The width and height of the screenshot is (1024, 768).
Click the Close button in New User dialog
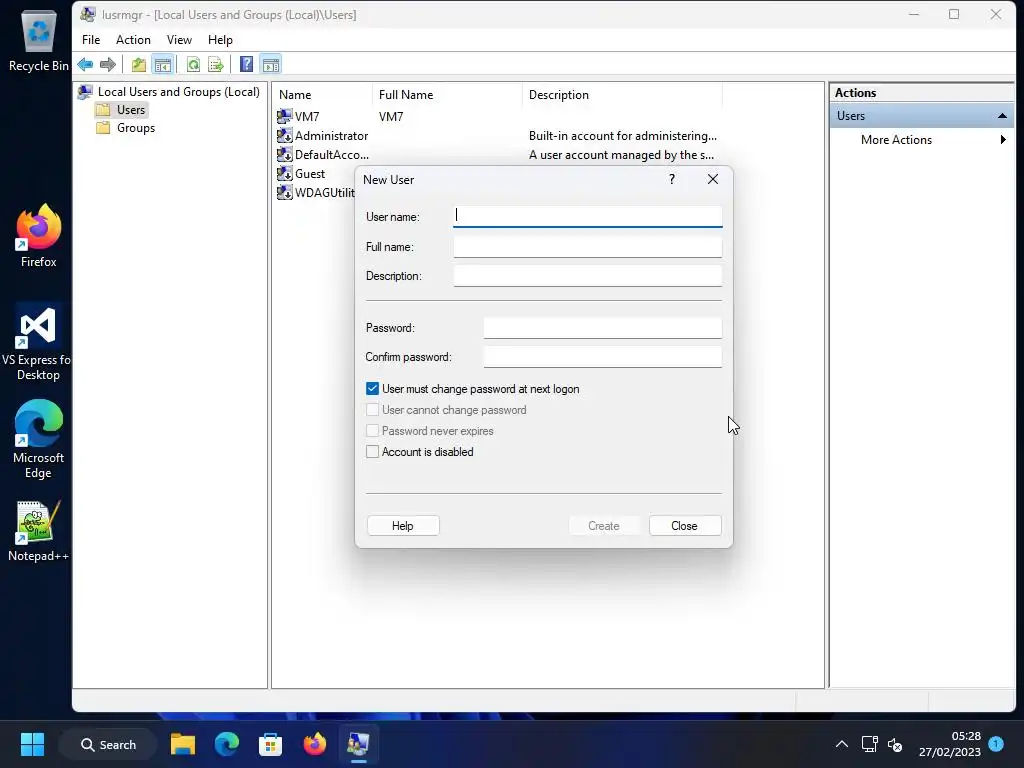(x=684, y=526)
